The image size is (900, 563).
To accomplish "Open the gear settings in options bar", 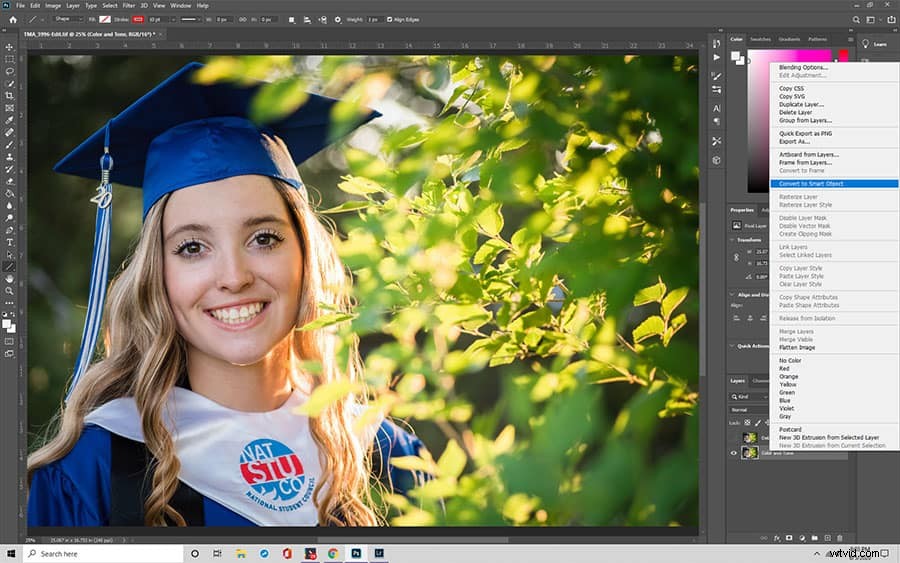I will (x=338, y=20).
